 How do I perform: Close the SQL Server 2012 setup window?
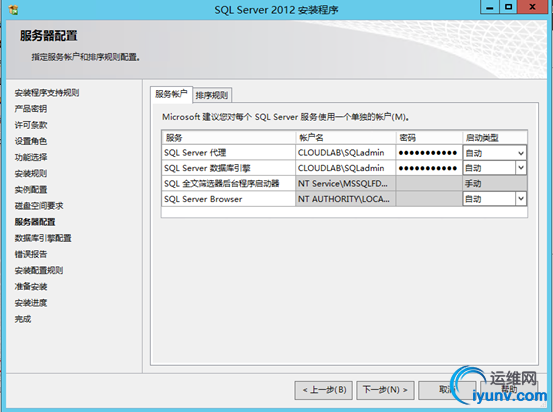coord(533,7)
